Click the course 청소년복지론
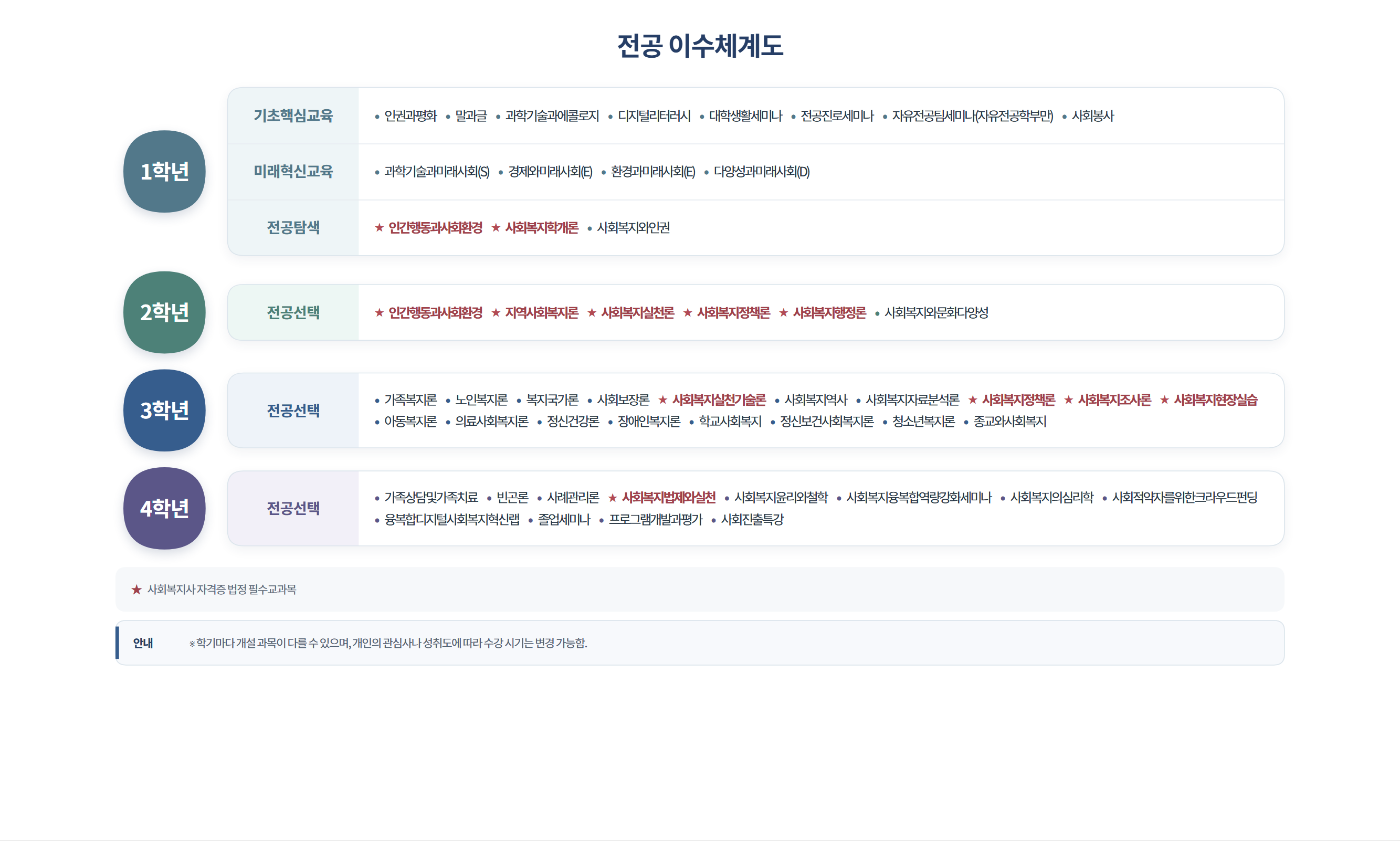 coord(923,421)
